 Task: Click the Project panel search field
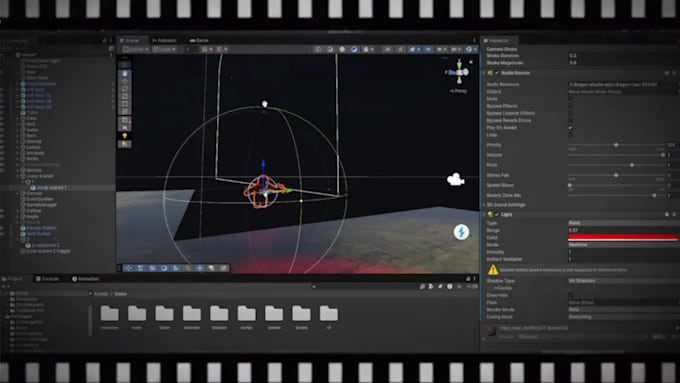pyautogui.click(x=364, y=286)
